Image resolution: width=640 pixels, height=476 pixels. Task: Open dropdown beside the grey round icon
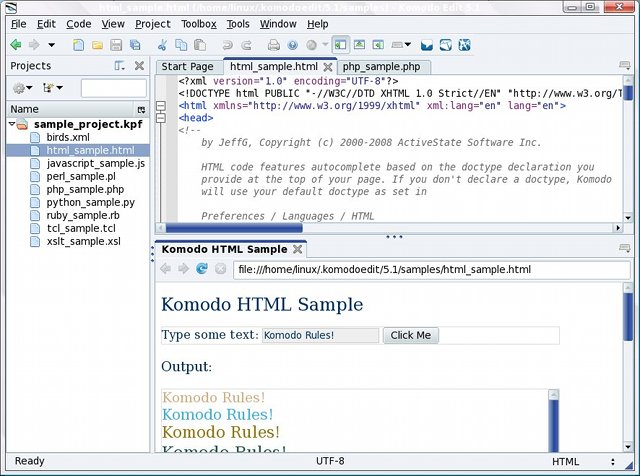325,44
